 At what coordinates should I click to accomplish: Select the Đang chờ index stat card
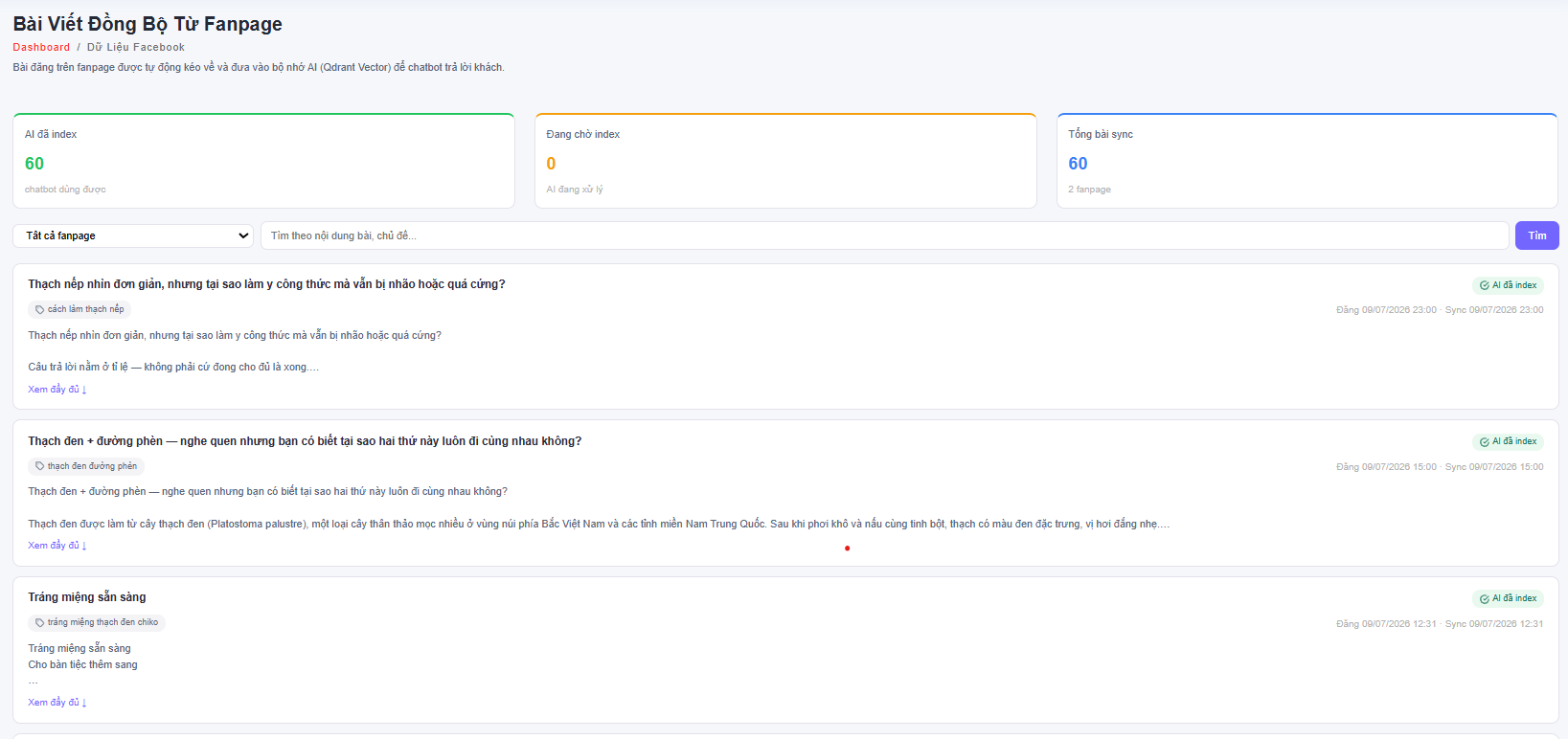[x=785, y=161]
